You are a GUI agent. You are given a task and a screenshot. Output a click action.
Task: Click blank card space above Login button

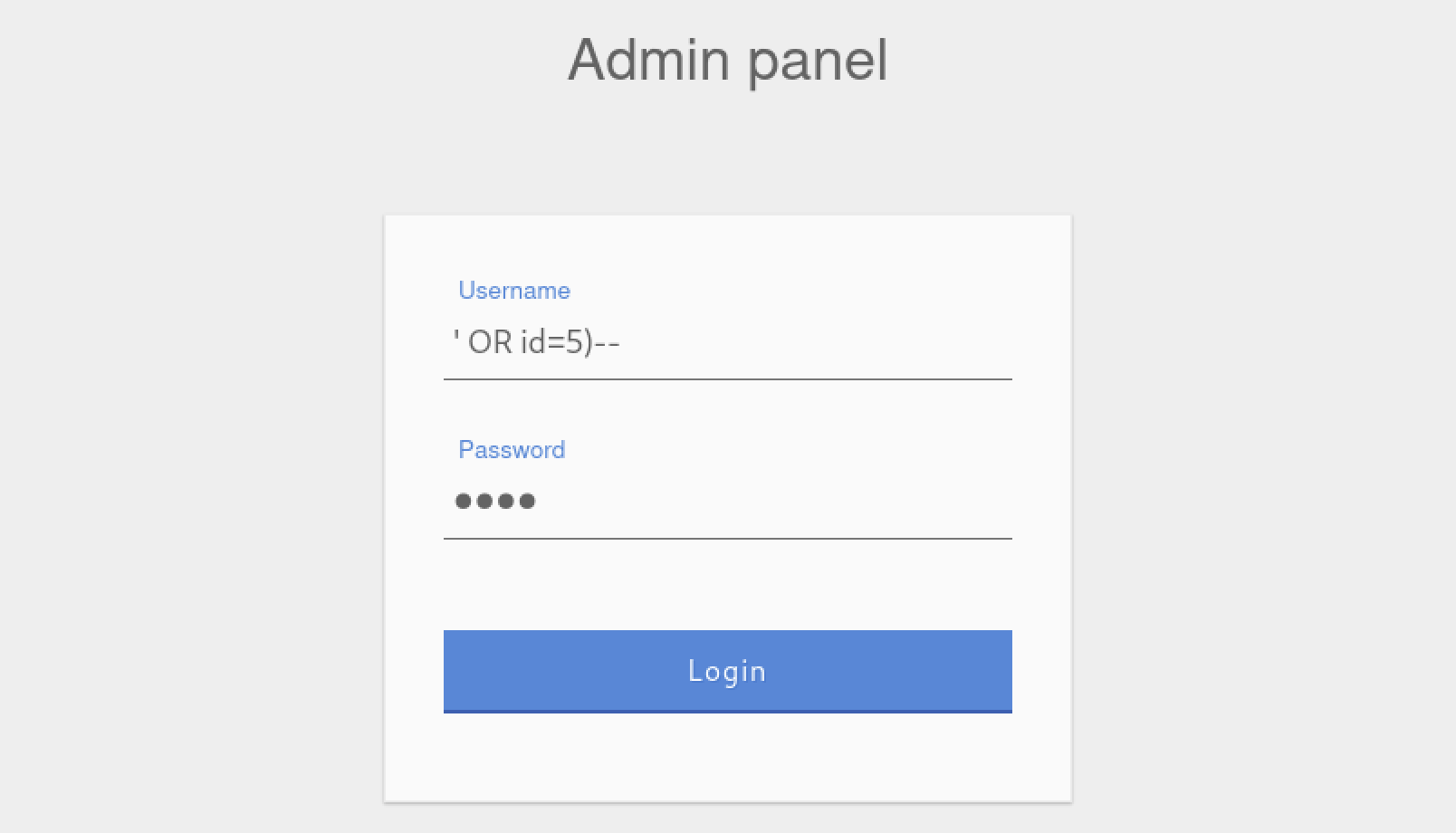pos(727,584)
